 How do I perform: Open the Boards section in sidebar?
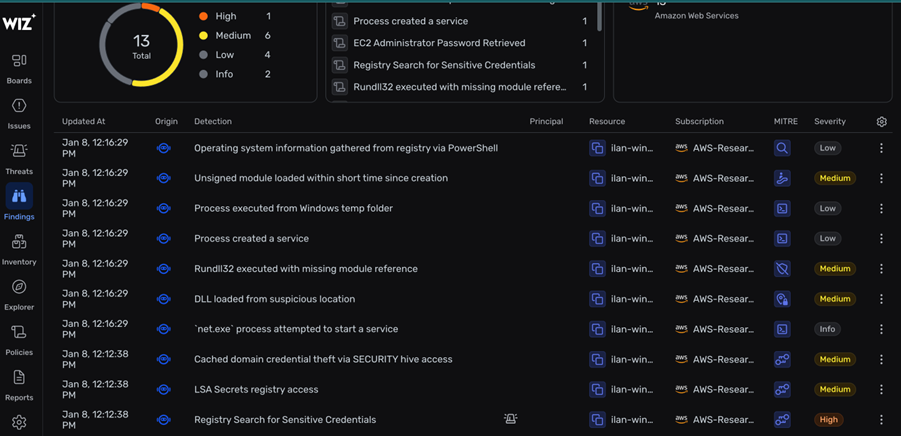pyautogui.click(x=19, y=68)
